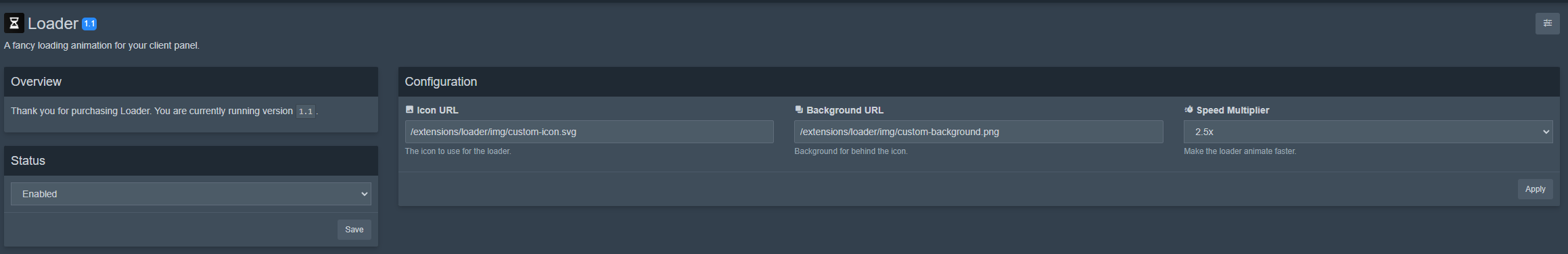The height and width of the screenshot is (254, 1568).
Task: Focus the Background URL input field
Action: click(x=978, y=132)
